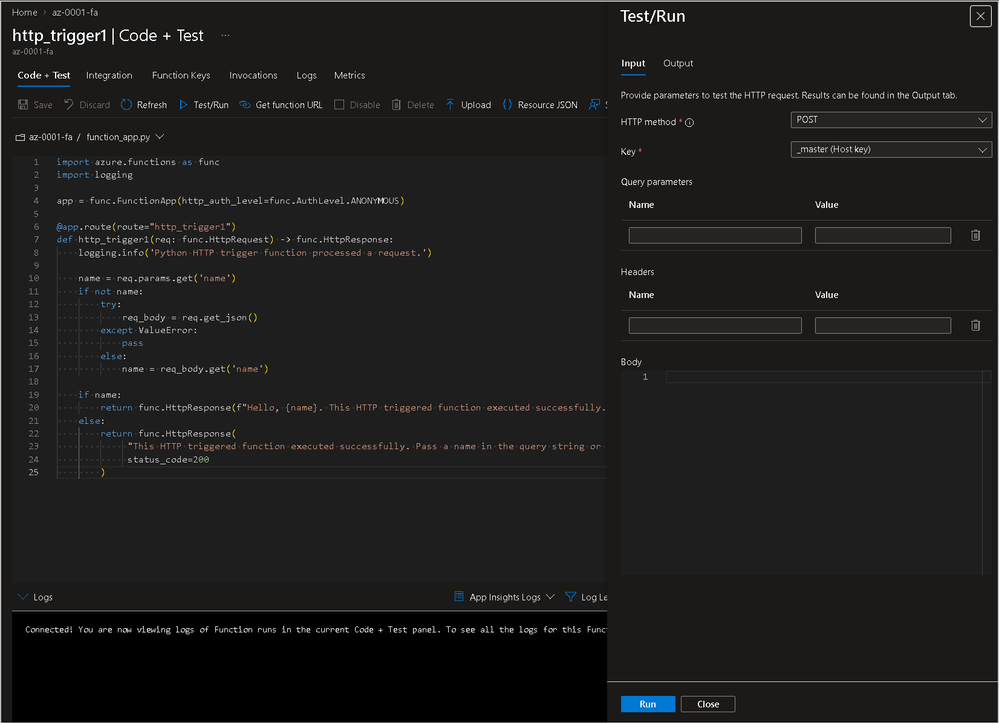Click the feedback person icon after Resource JSON
Image resolution: width=999 pixels, height=723 pixels.
tap(594, 104)
